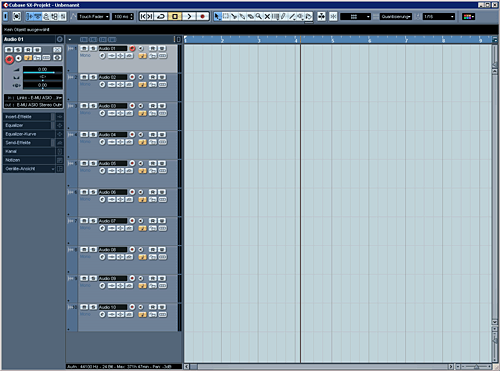Open the output routing E-MU ASIO Stereo Out dropdown
The height and width of the screenshot is (371, 500).
[33, 105]
